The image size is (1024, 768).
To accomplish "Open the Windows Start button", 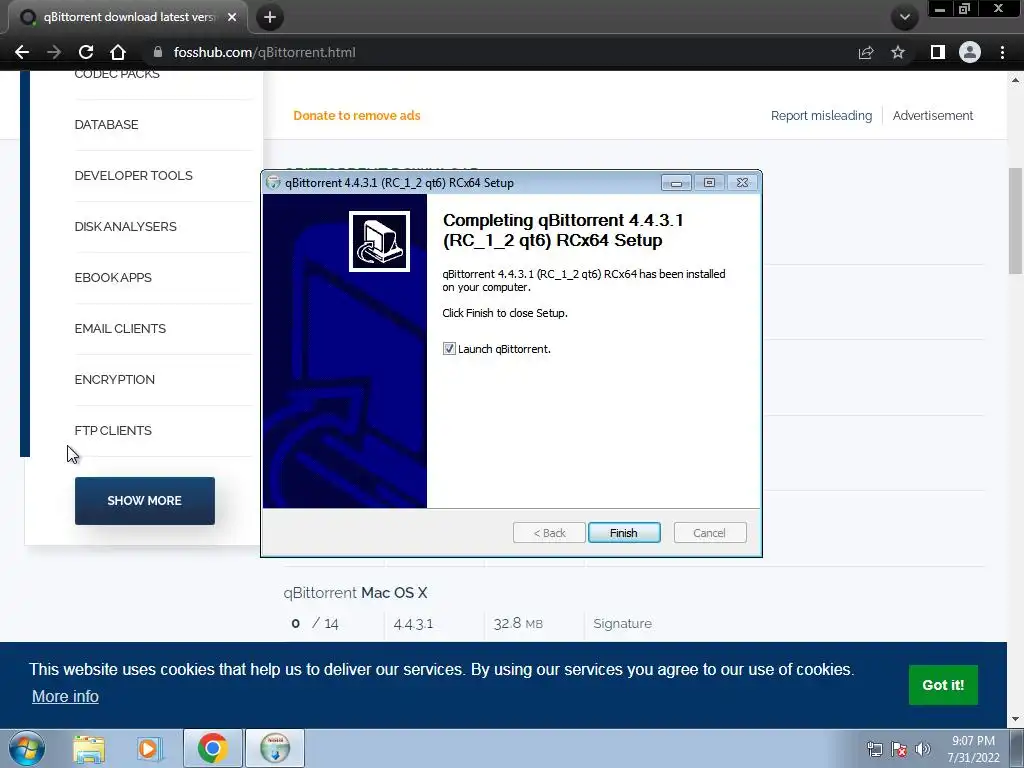I will click(x=27, y=748).
